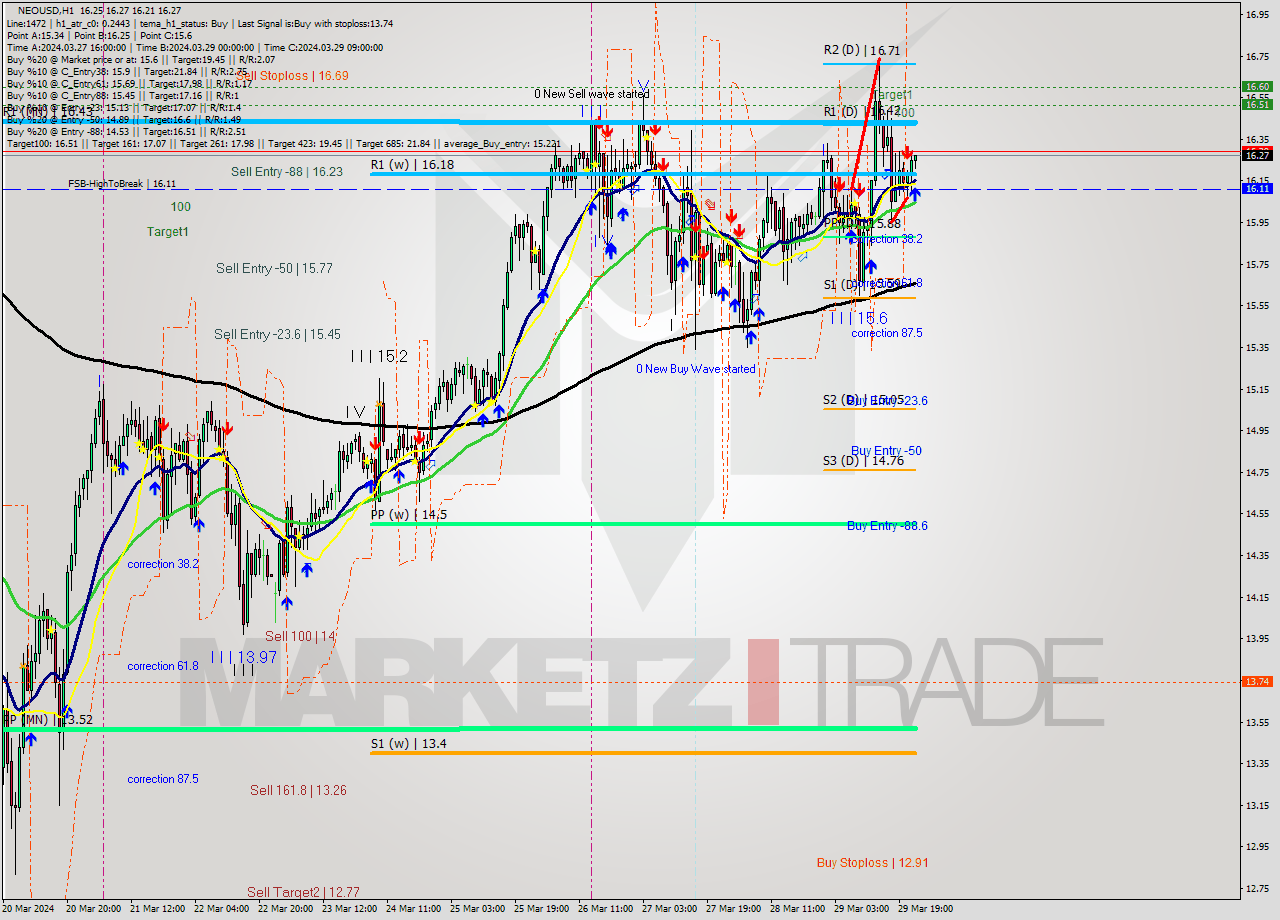Click the 12.75 price axis value

[x=1257, y=888]
